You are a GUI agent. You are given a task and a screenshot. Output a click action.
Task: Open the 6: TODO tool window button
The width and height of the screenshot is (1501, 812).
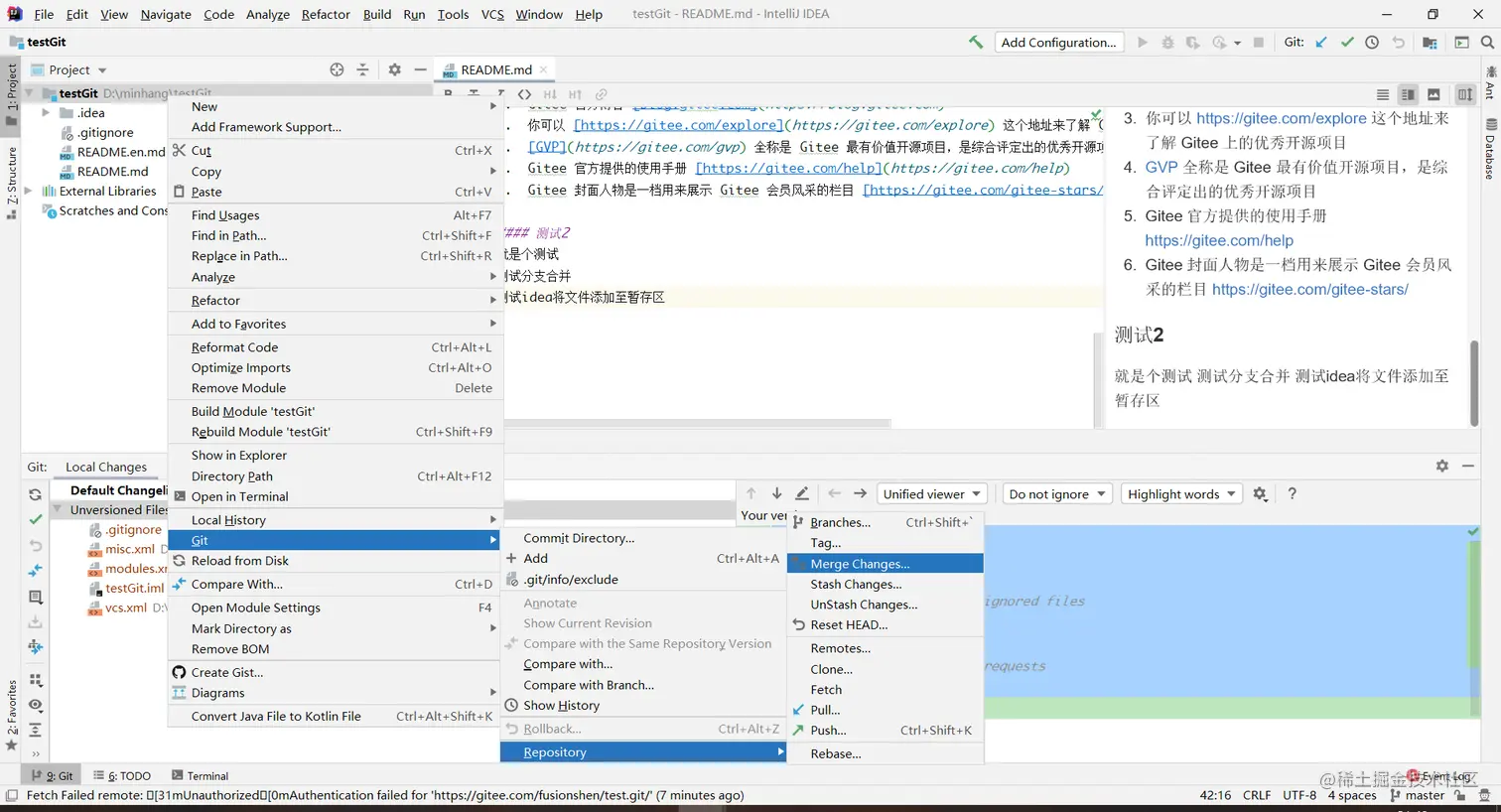122,776
